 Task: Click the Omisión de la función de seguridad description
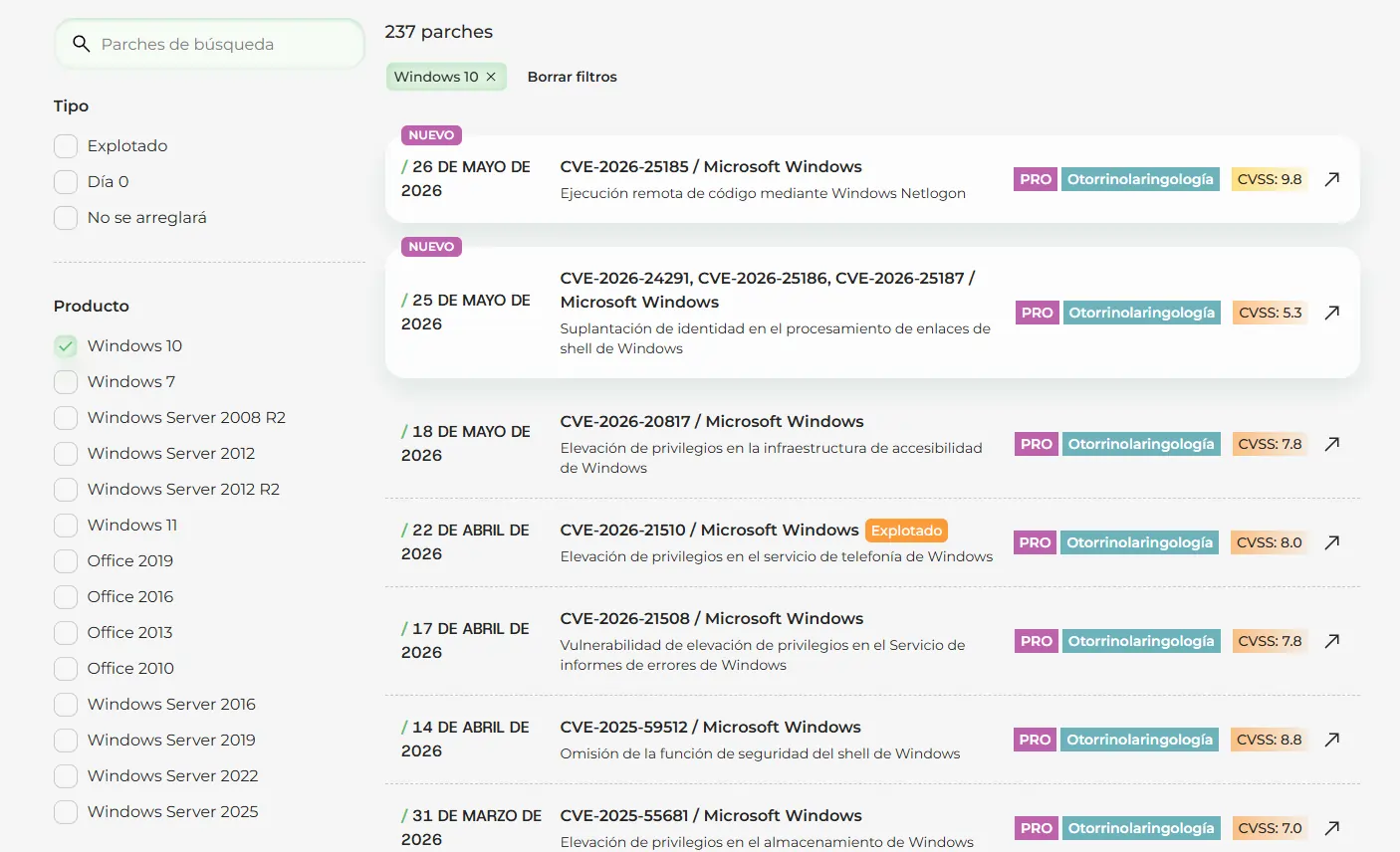point(760,753)
